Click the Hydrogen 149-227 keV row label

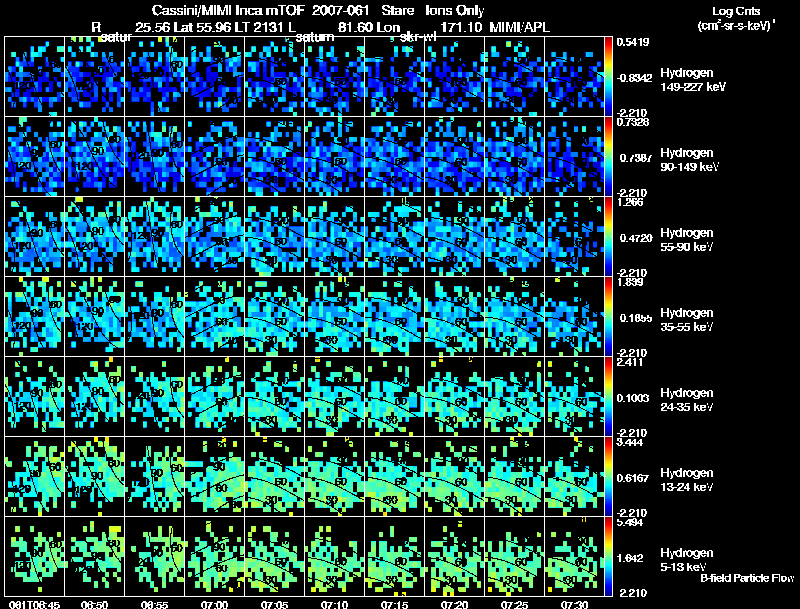693,80
